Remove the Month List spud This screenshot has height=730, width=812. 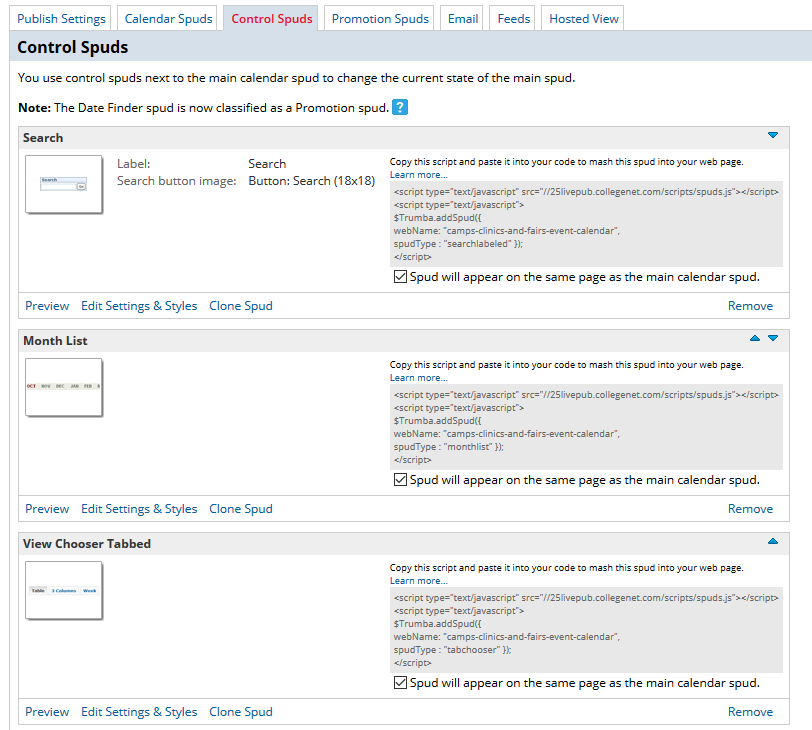coord(750,508)
